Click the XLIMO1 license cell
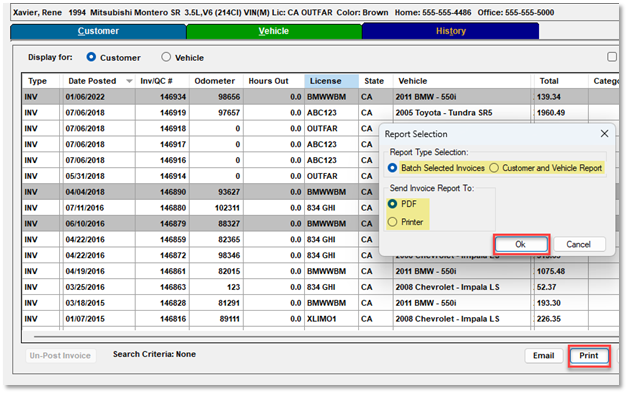The width and height of the screenshot is (628, 394). [x=331, y=319]
